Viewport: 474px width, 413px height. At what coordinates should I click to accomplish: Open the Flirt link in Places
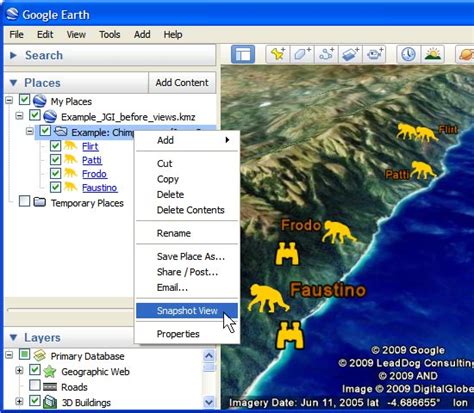[90, 146]
